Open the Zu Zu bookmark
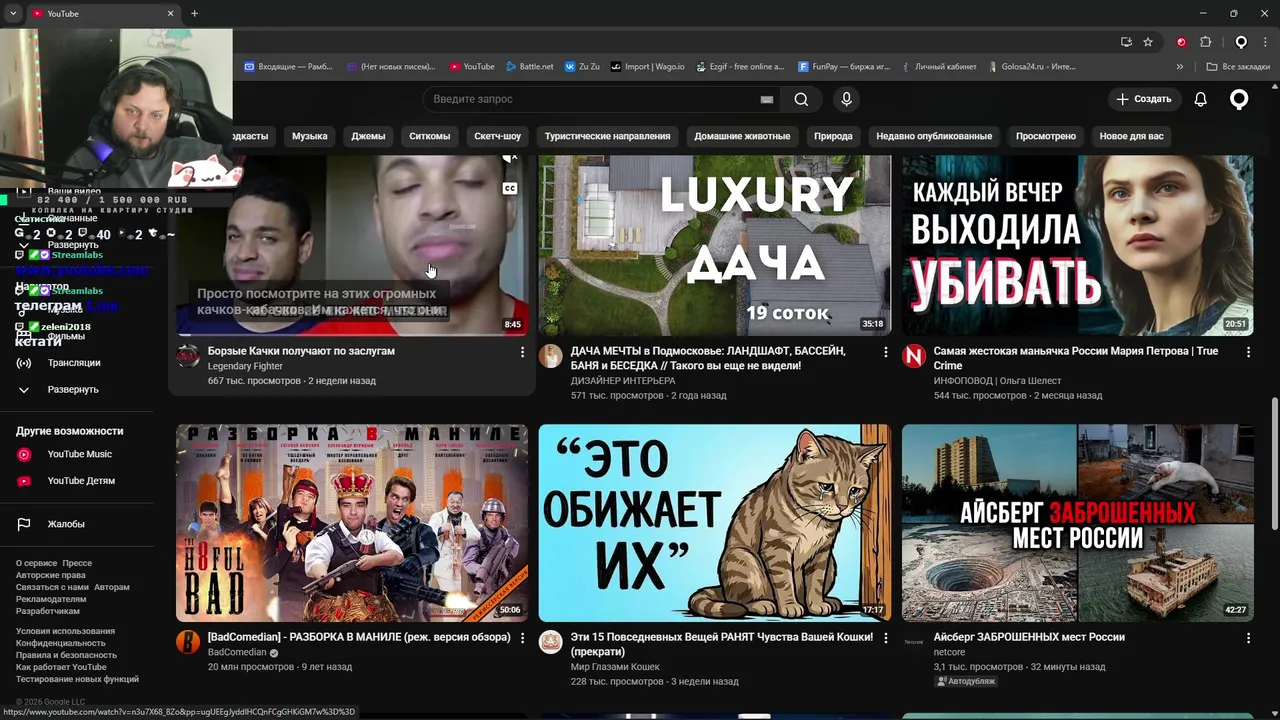1280x720 pixels. coord(582,67)
